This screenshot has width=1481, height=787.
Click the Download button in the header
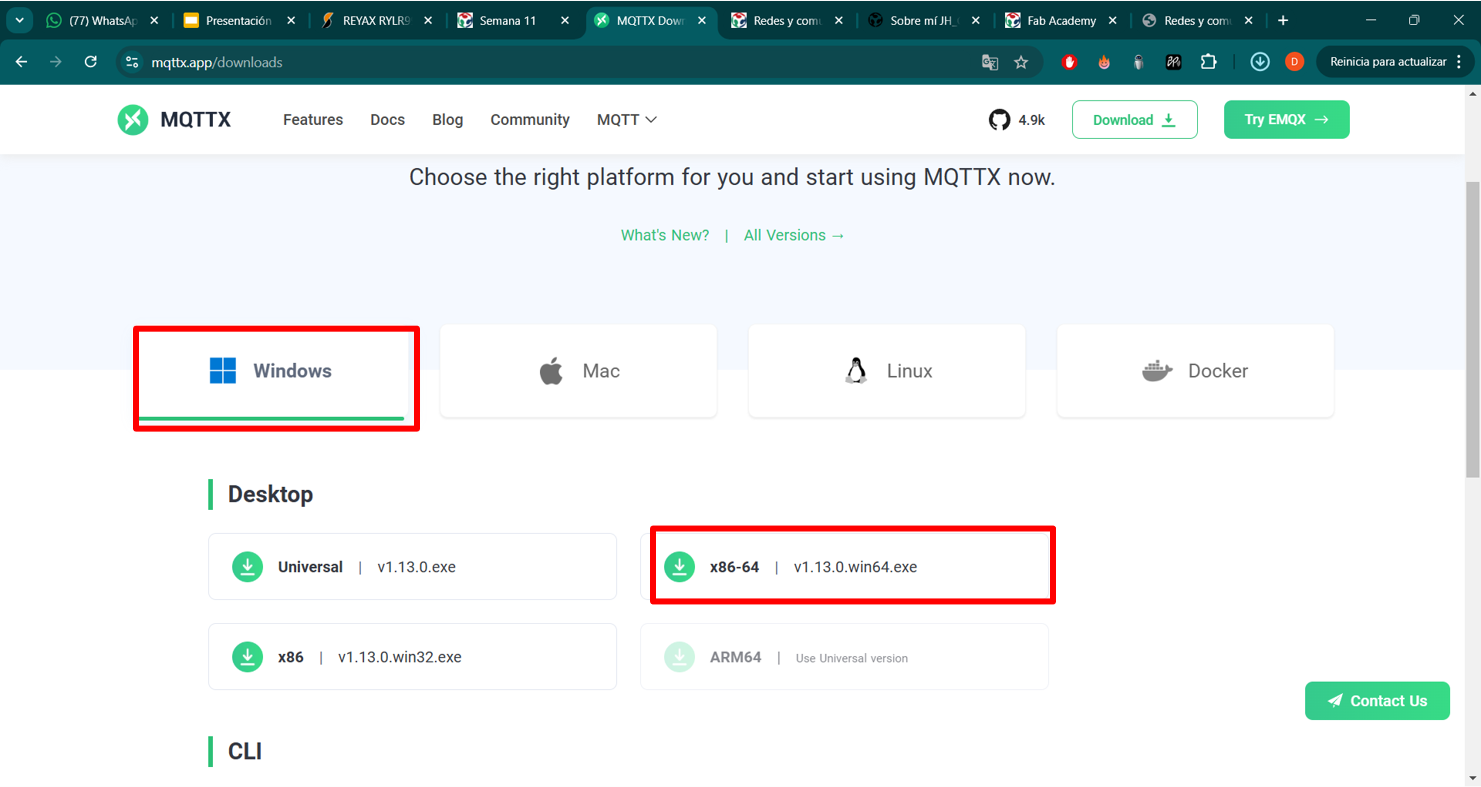(x=1135, y=120)
